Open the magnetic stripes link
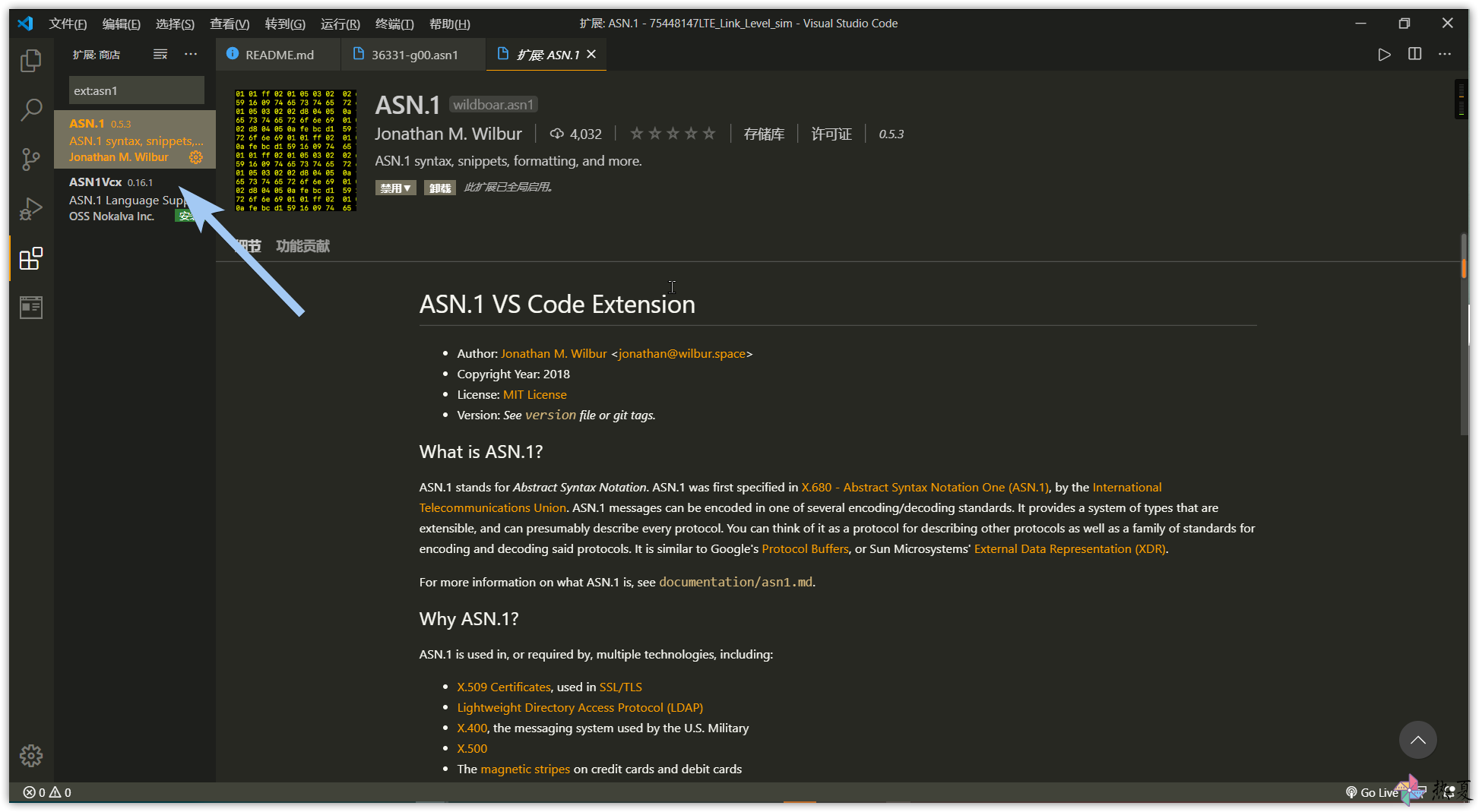The width and height of the screenshot is (1479, 812). (x=525, y=769)
